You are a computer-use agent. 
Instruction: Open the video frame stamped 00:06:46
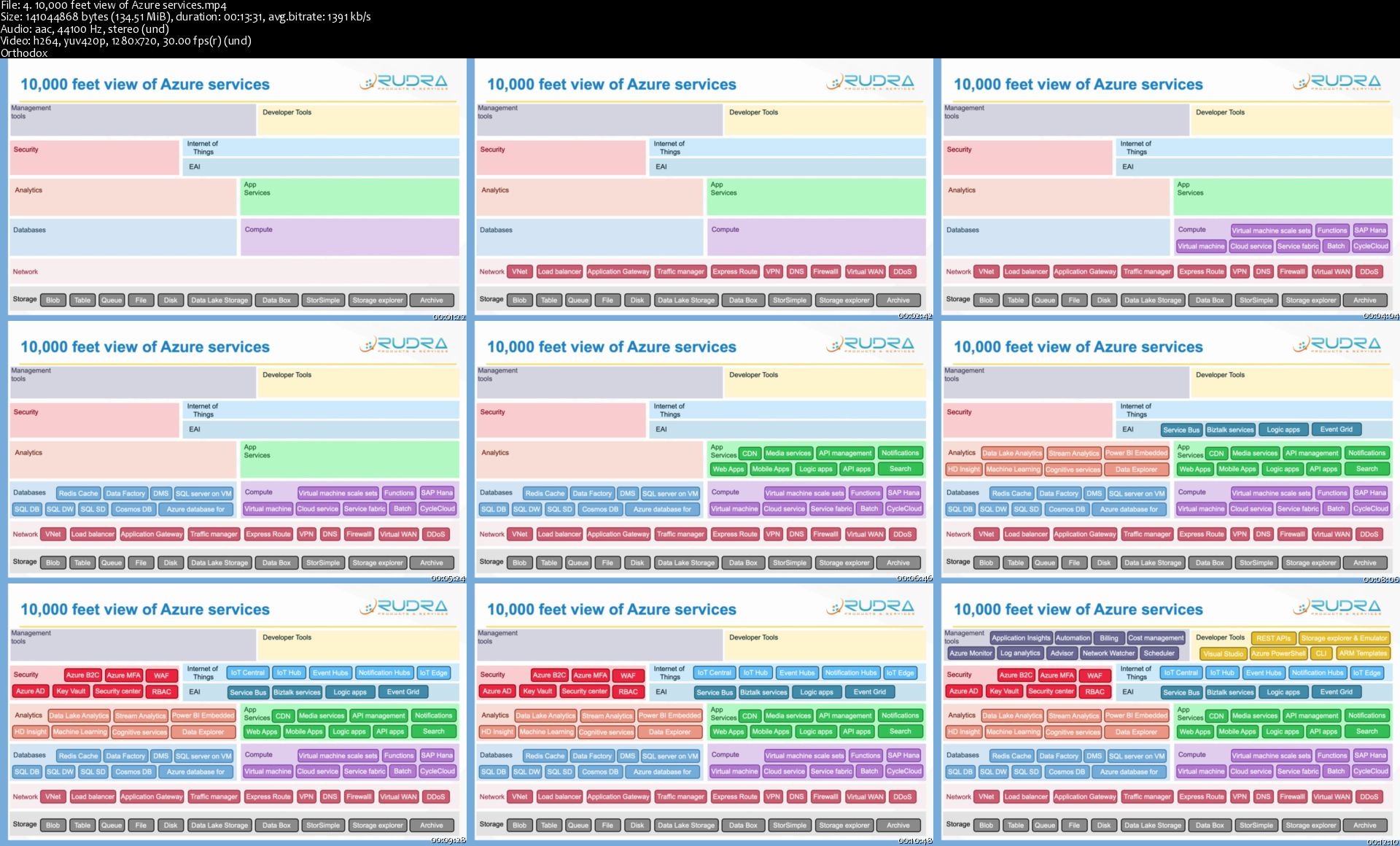[700, 451]
